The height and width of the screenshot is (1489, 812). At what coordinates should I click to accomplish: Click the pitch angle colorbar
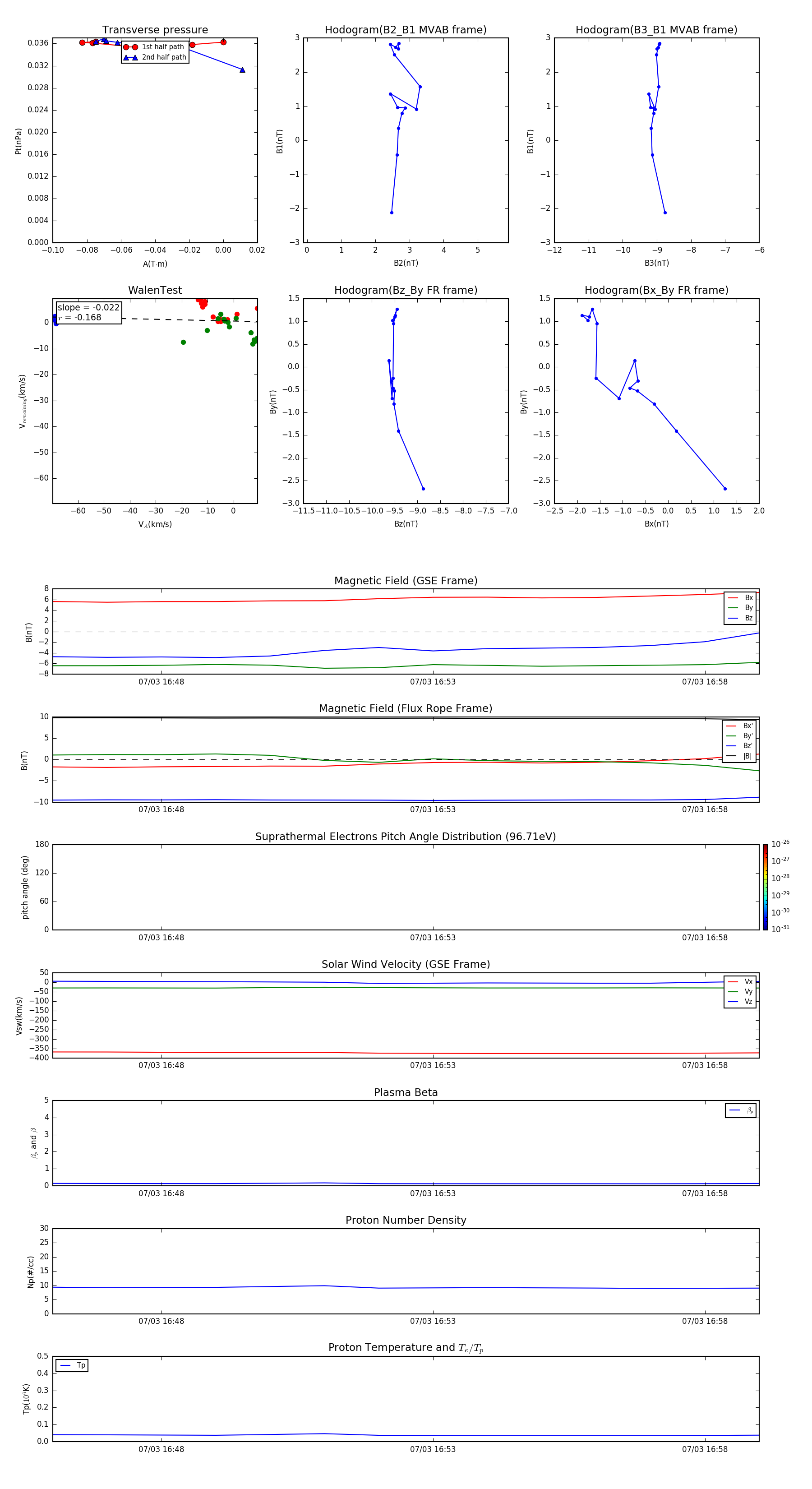click(765, 887)
